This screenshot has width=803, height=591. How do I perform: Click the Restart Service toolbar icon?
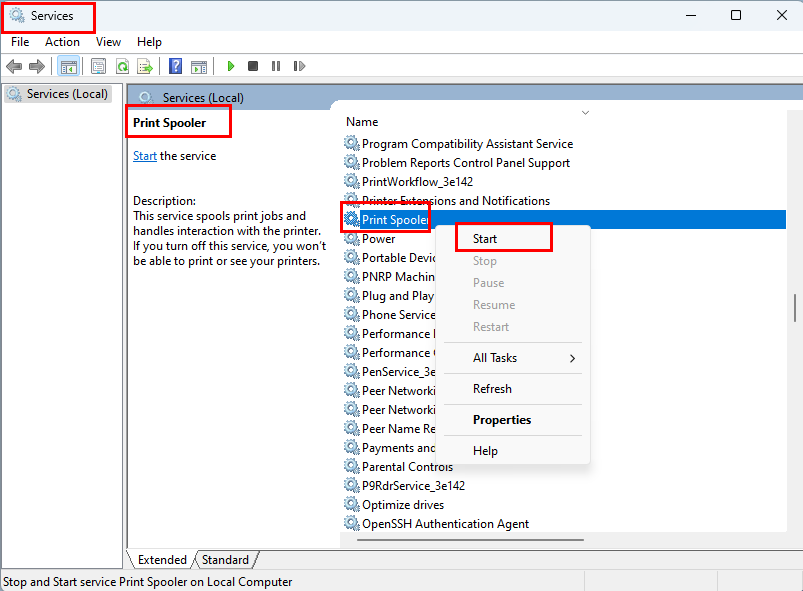tap(299, 66)
